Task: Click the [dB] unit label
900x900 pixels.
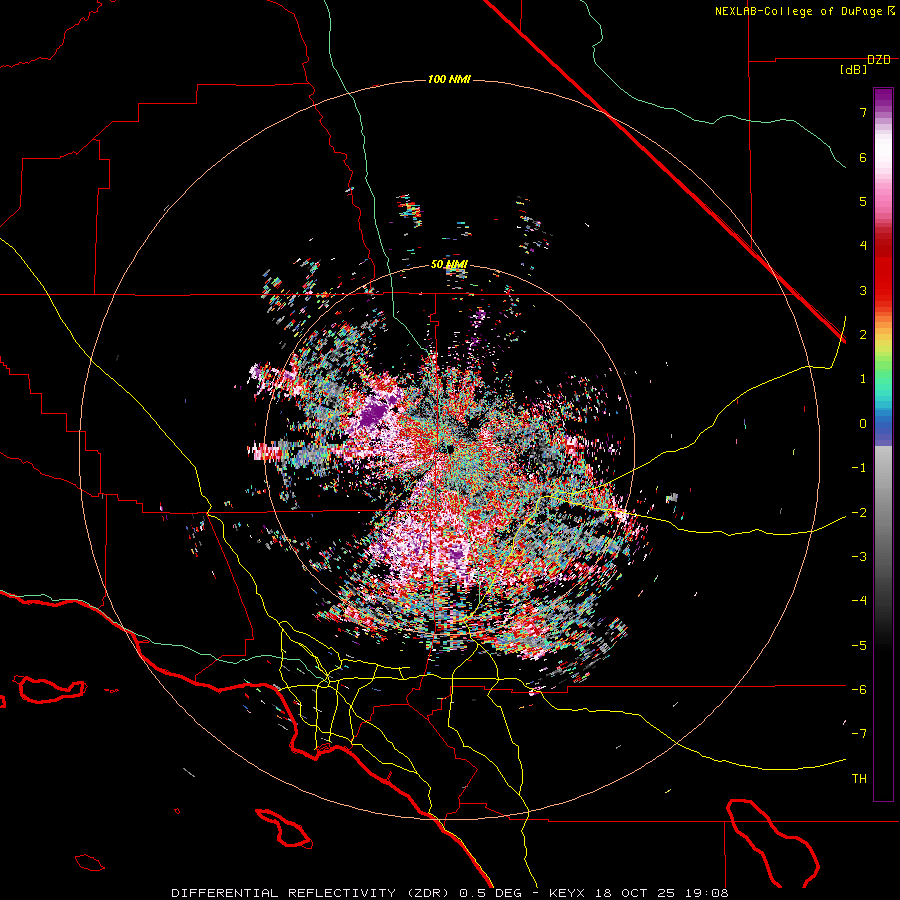Action: pyautogui.click(x=853, y=70)
